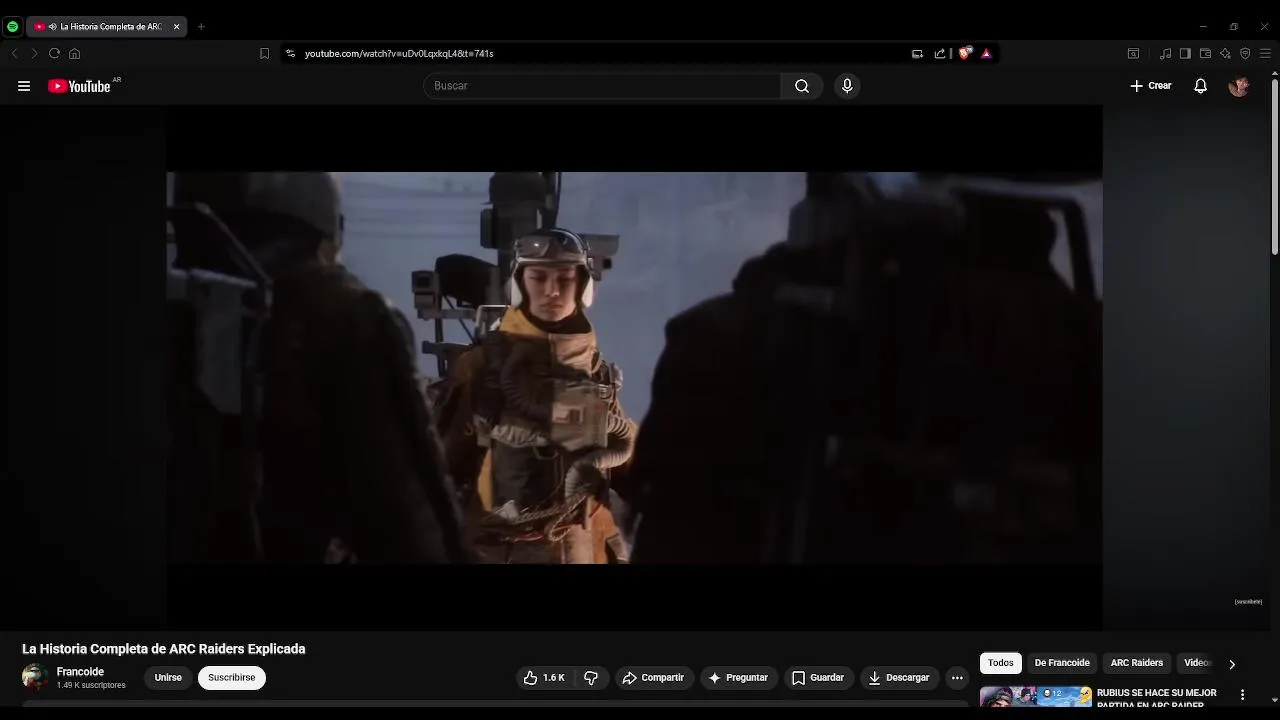The width and height of the screenshot is (1280, 720).
Task: Open the RUBIUS SE HACE SU MEJOR title
Action: (1157, 698)
